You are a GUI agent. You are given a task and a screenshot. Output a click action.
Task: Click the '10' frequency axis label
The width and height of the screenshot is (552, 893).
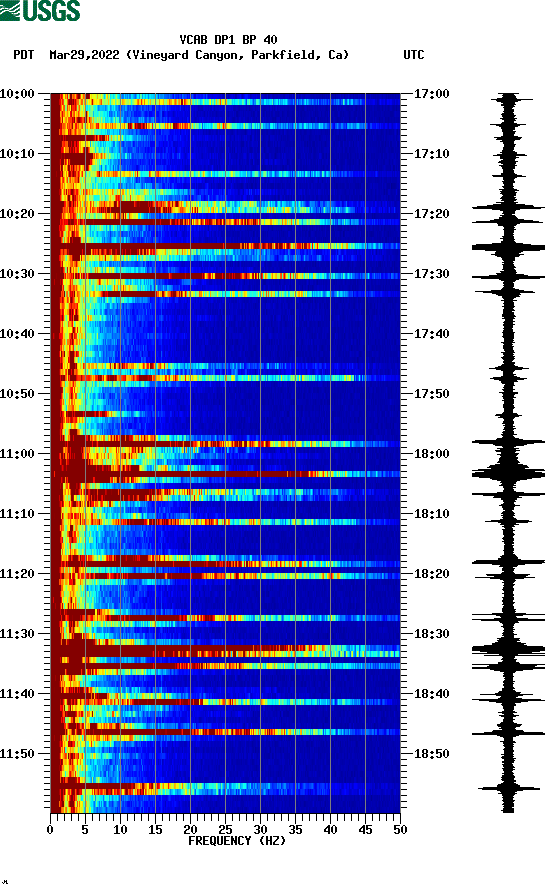(120, 830)
